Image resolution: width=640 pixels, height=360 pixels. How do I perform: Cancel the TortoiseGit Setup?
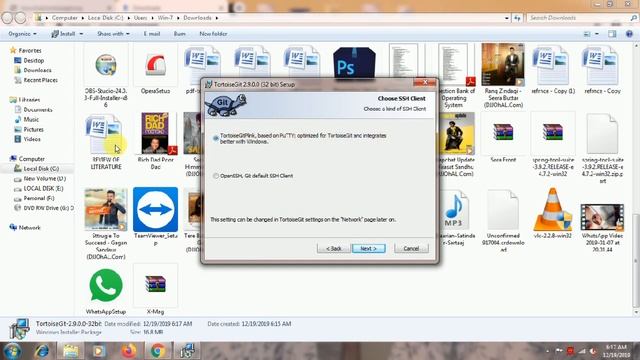[x=411, y=248]
